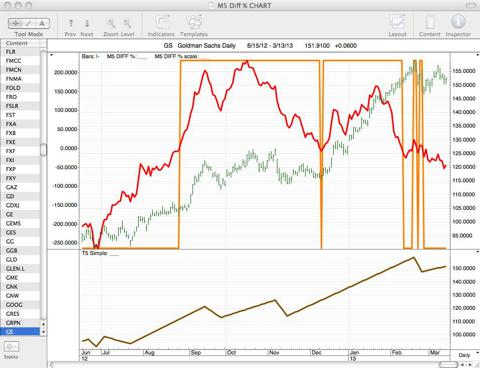
Task: Select GOOG in the symbol list
Action: pos(20,305)
